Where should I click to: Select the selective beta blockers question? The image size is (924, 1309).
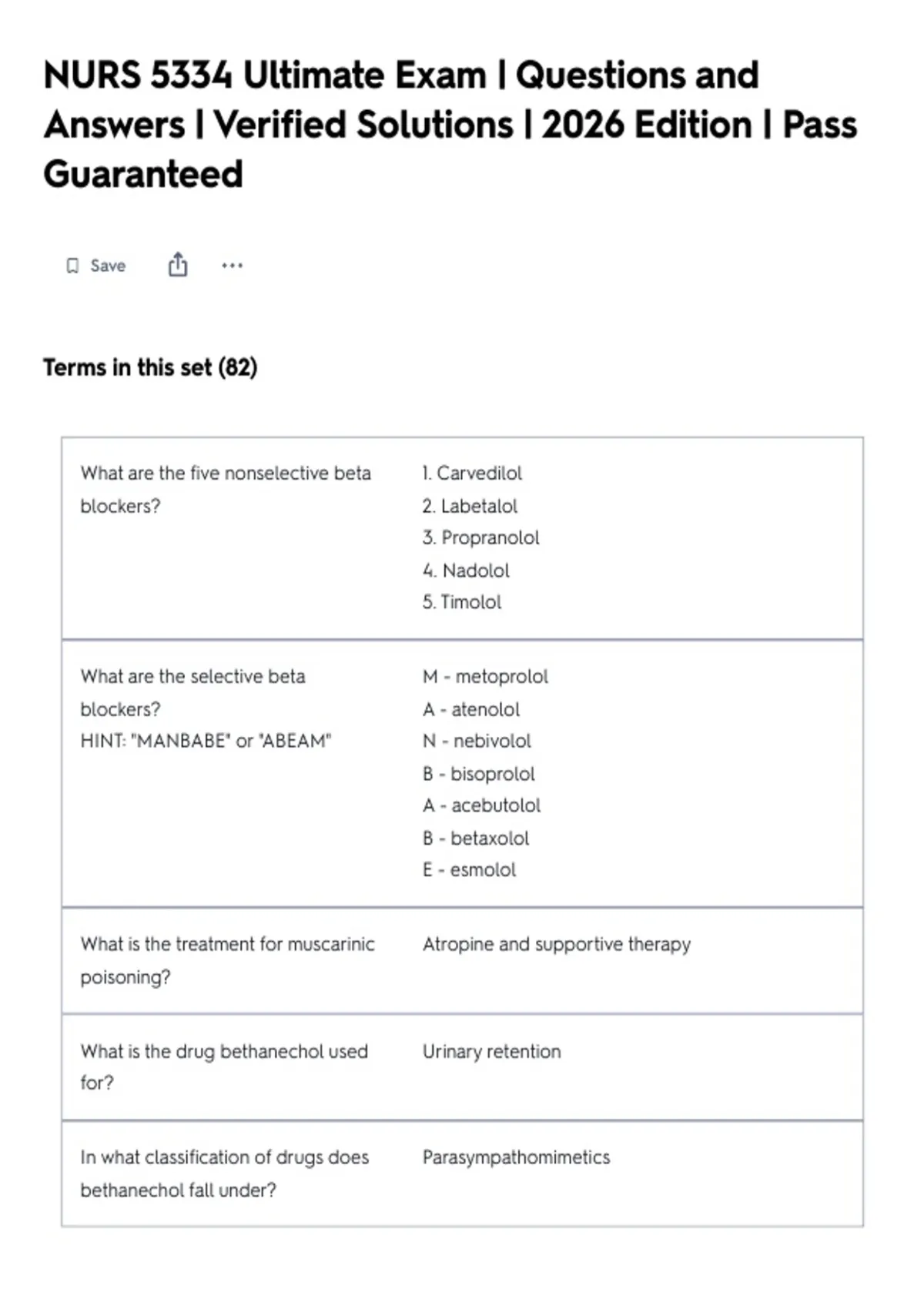click(x=192, y=692)
